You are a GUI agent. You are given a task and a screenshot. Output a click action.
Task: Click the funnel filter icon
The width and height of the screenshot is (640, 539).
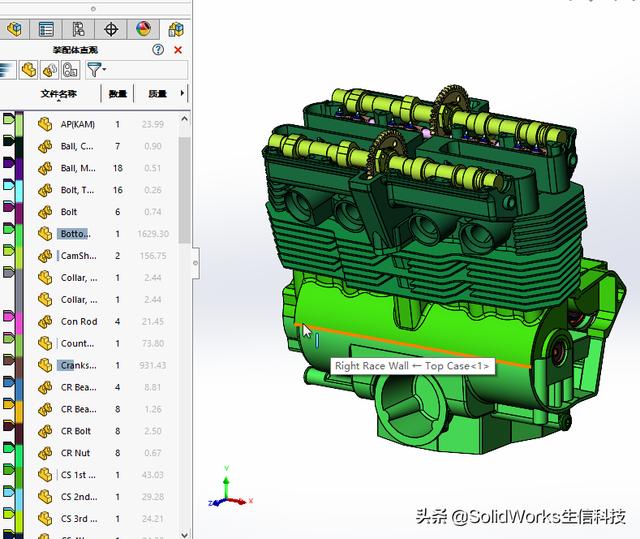click(x=93, y=70)
